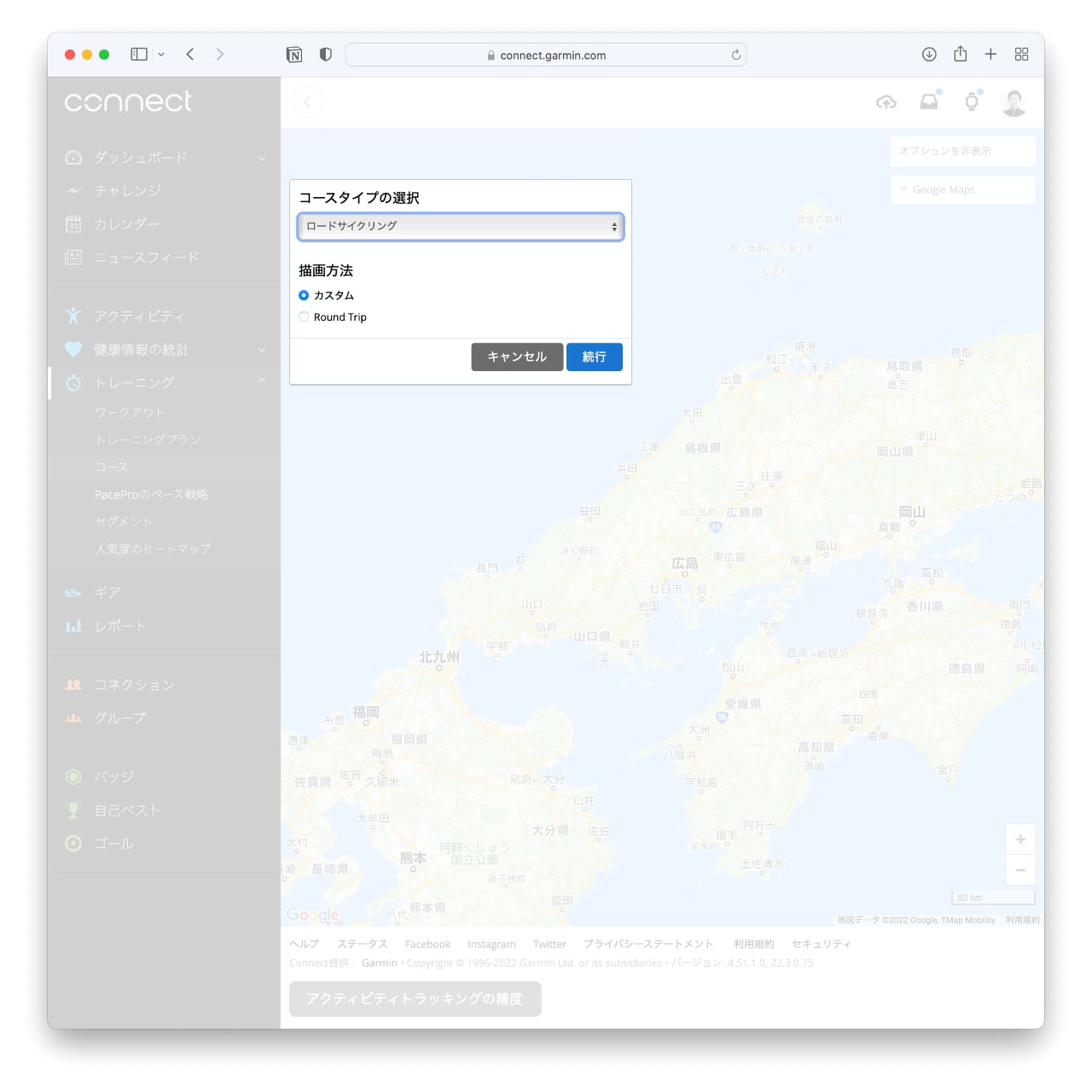Viewport: 1092px width, 1092px height.
Task: Zoom in the map with plus button
Action: pos(1020,839)
